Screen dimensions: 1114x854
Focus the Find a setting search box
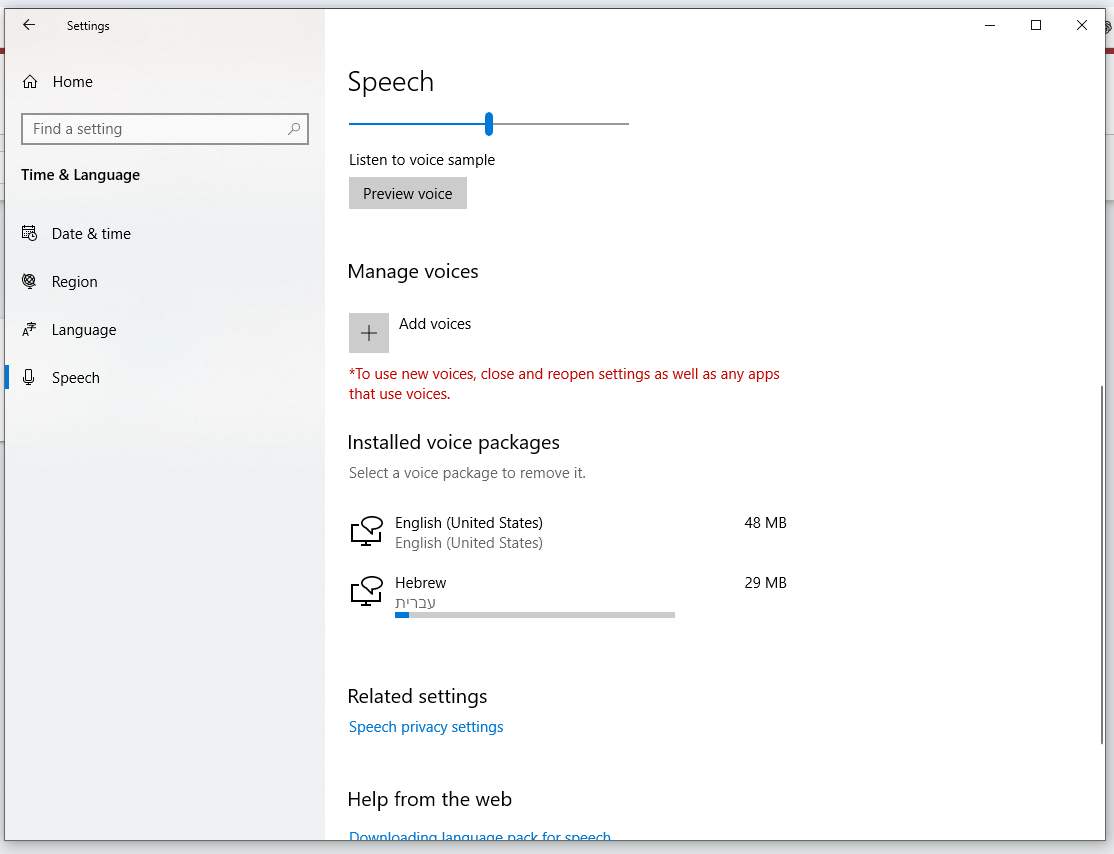(165, 129)
